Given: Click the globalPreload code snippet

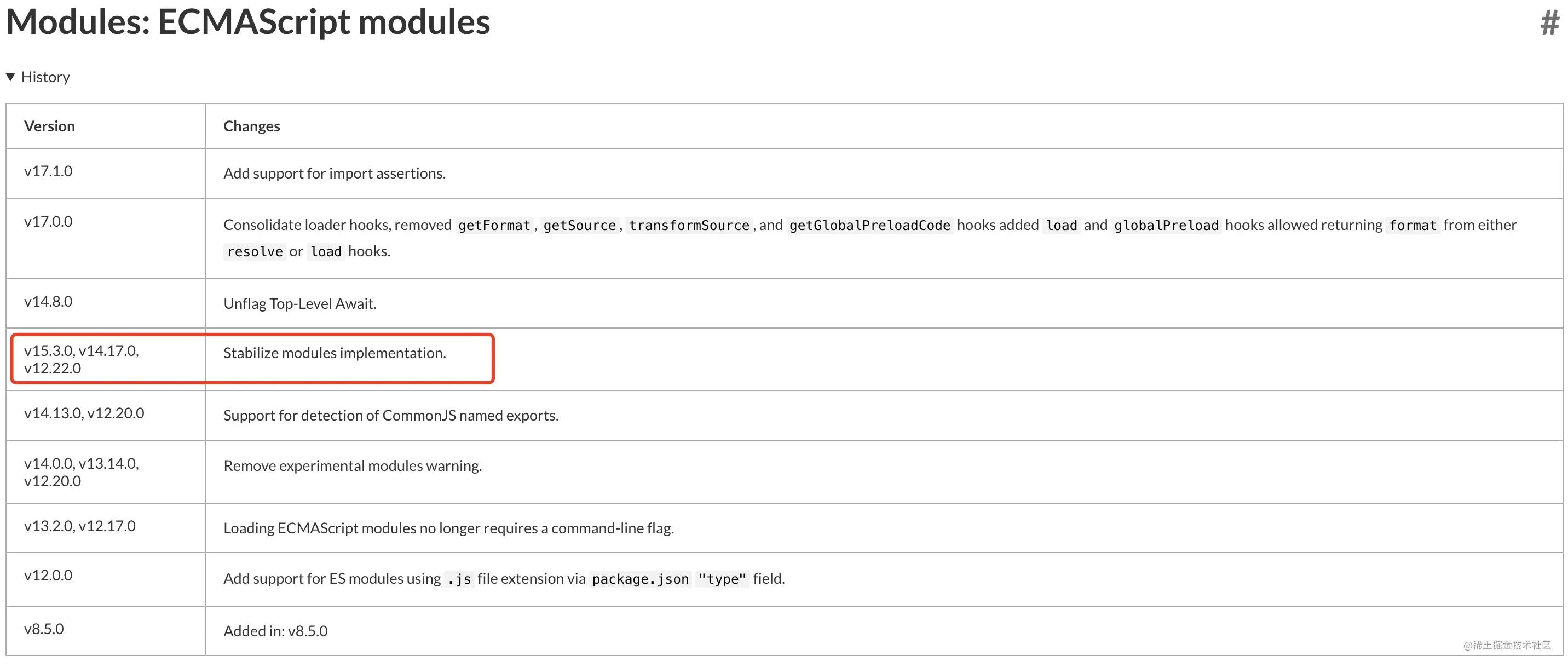Looking at the screenshot, I should tap(1166, 225).
